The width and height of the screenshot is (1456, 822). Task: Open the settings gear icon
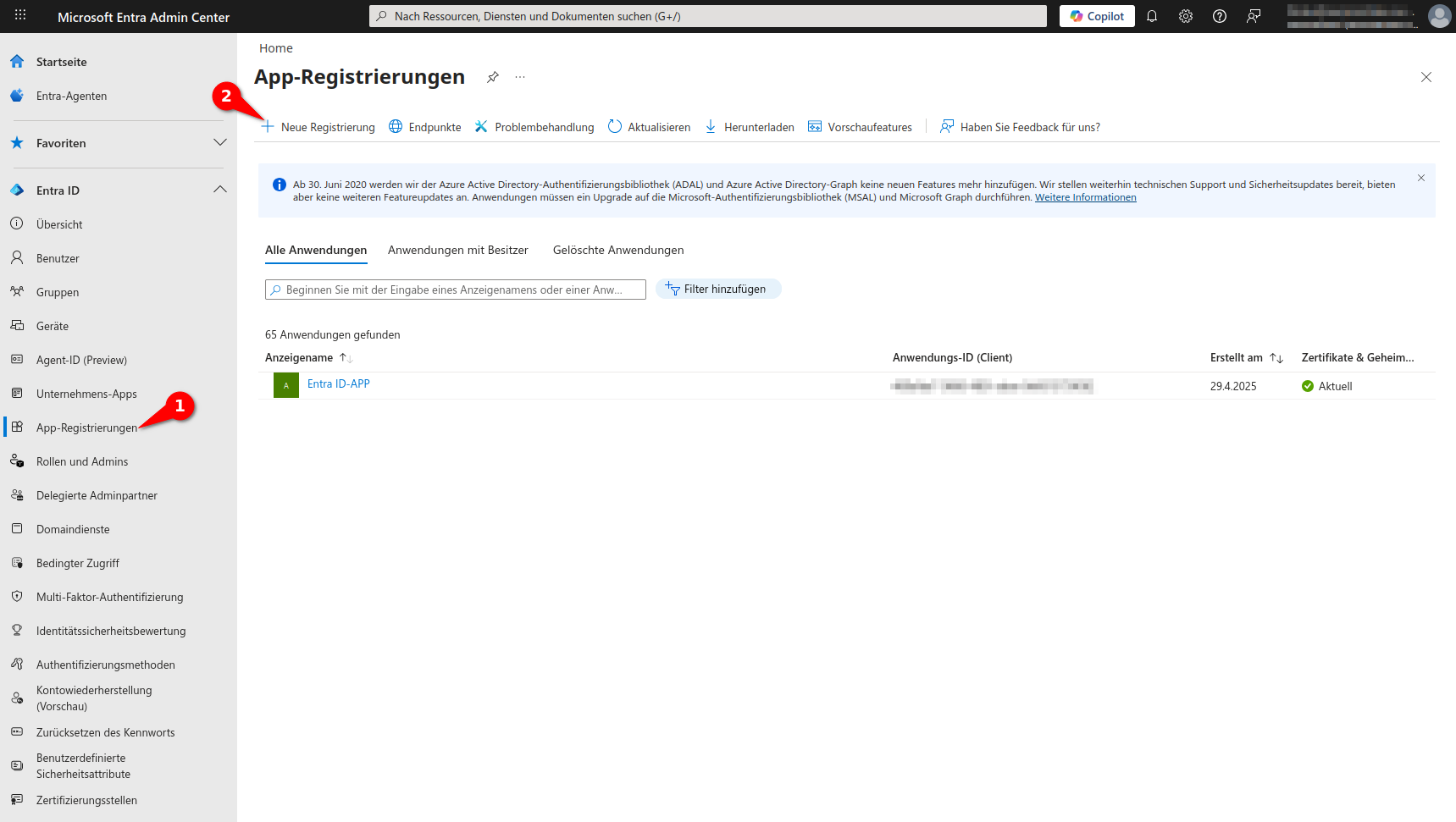[1186, 16]
